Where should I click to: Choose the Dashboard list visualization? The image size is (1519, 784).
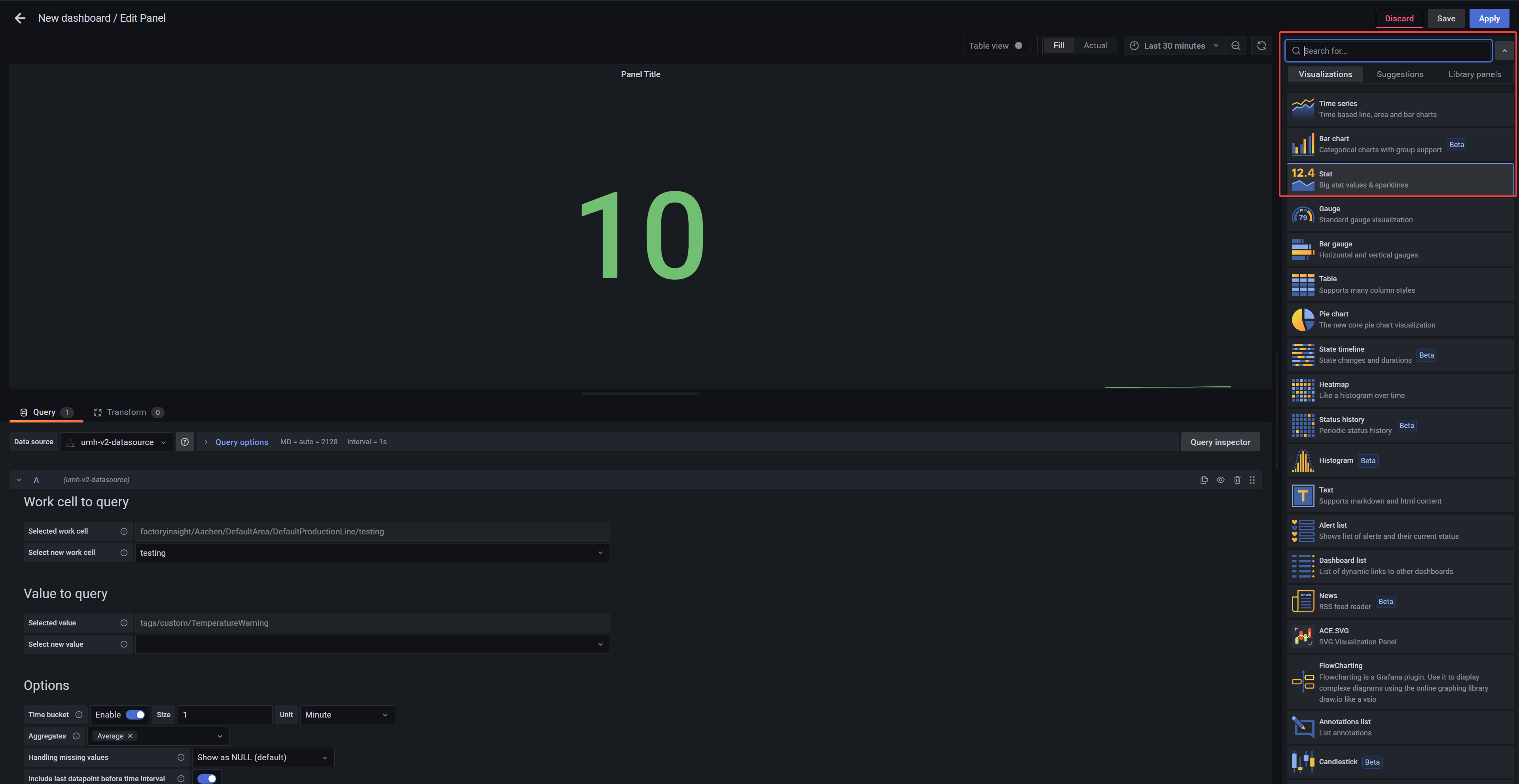pyautogui.click(x=1400, y=566)
